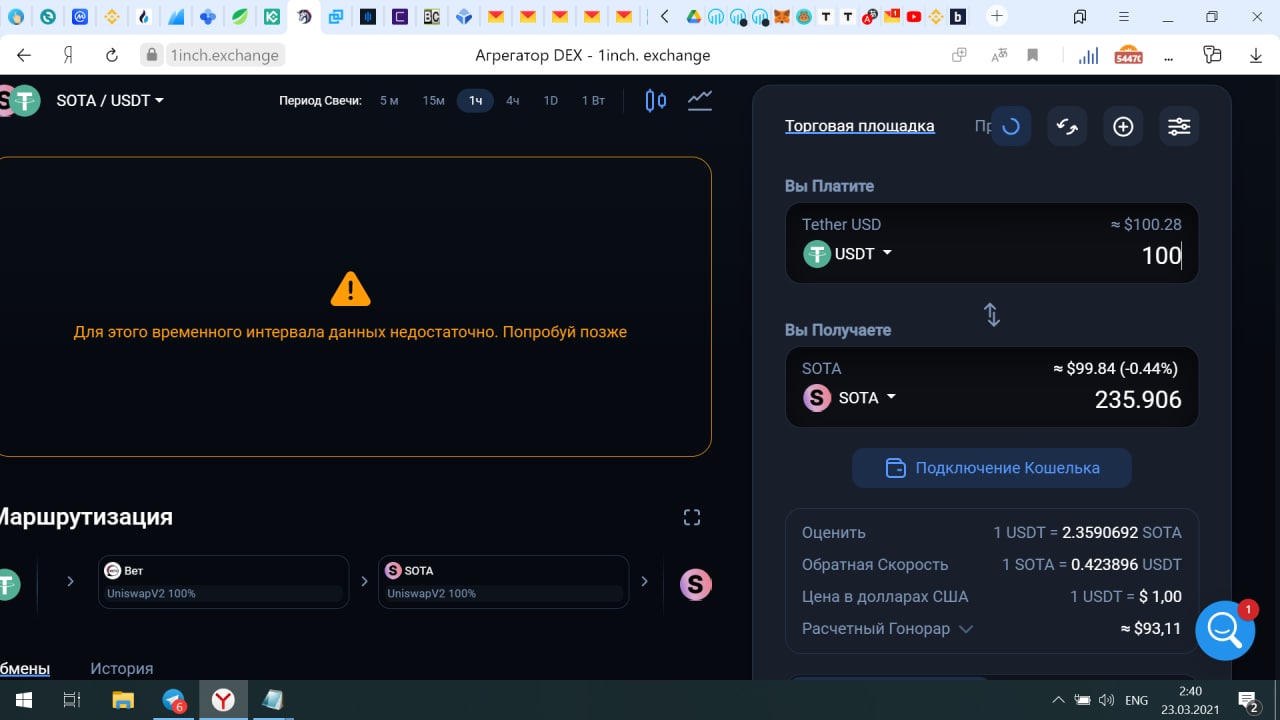Screen dimensions: 1280x720
Task: Click the SOTA UniswapV2 route card
Action: click(x=504, y=582)
